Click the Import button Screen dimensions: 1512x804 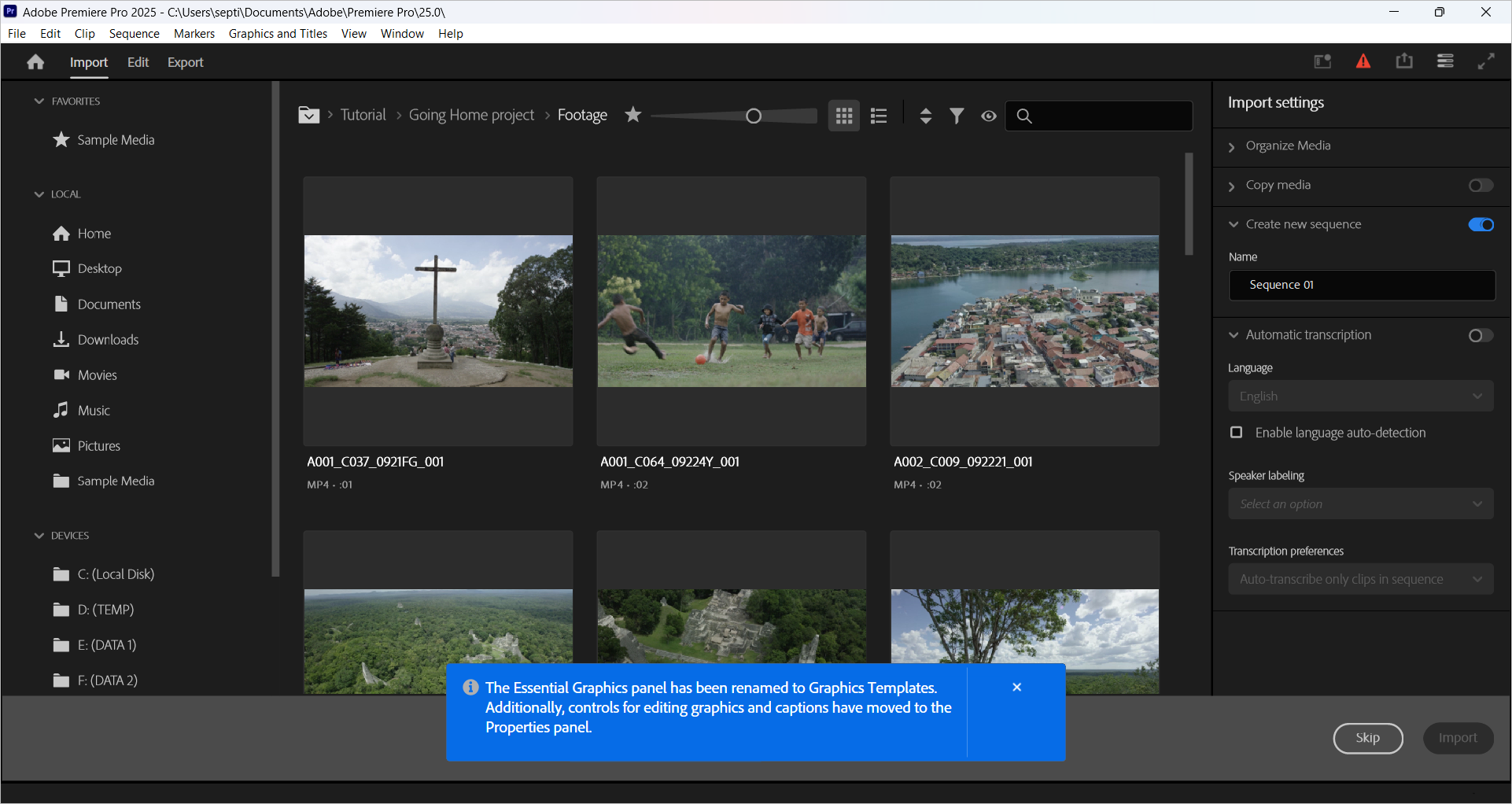pos(1458,738)
